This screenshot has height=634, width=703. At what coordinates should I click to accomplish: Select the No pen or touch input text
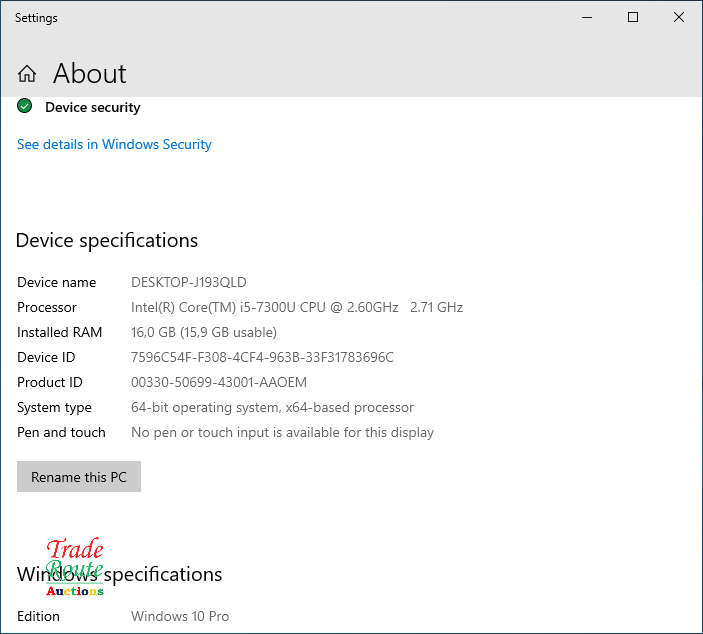coord(282,433)
